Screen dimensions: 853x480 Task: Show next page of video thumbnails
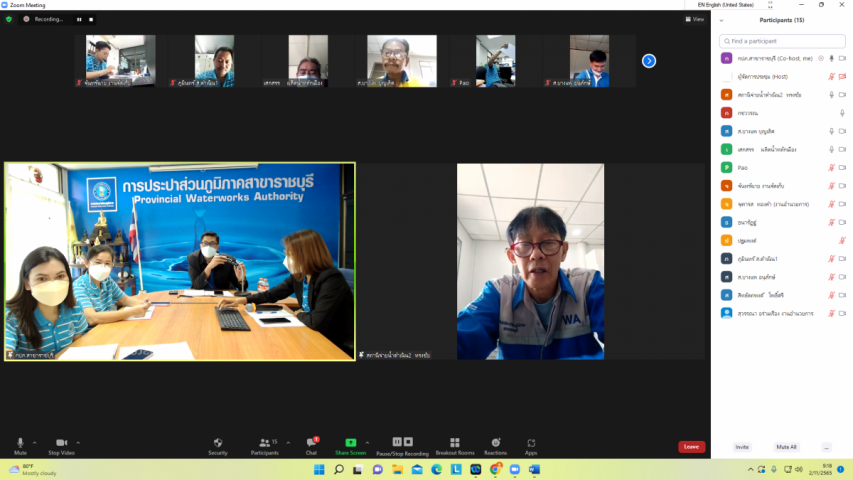pyautogui.click(x=648, y=61)
